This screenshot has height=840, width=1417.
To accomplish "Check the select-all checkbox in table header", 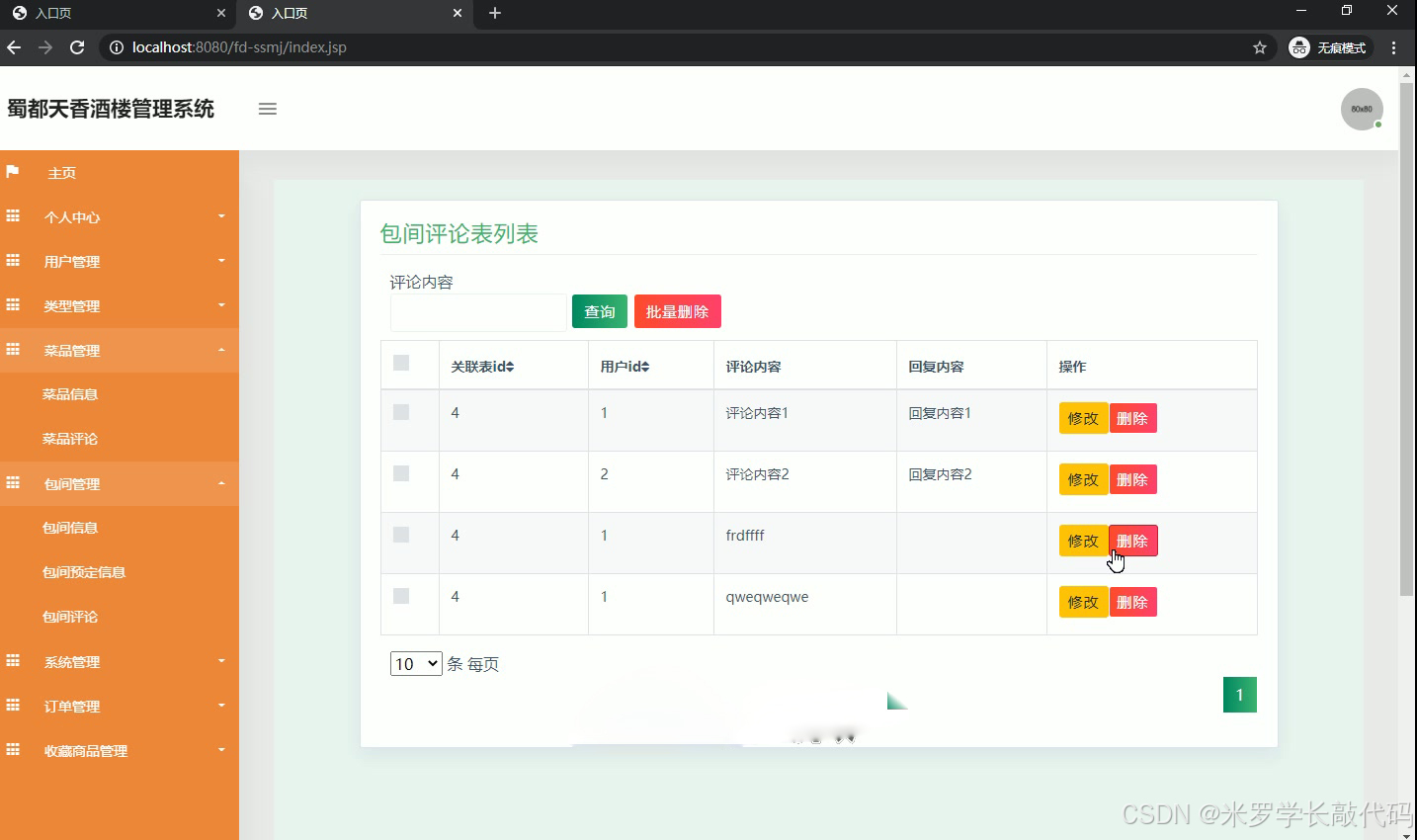I will click(400, 363).
